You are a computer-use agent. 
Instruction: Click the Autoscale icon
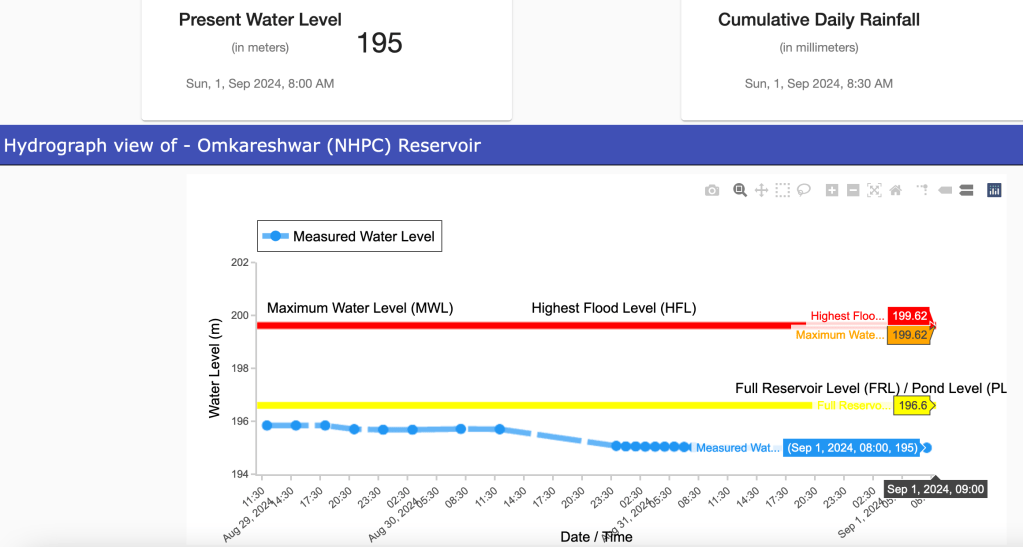874,190
